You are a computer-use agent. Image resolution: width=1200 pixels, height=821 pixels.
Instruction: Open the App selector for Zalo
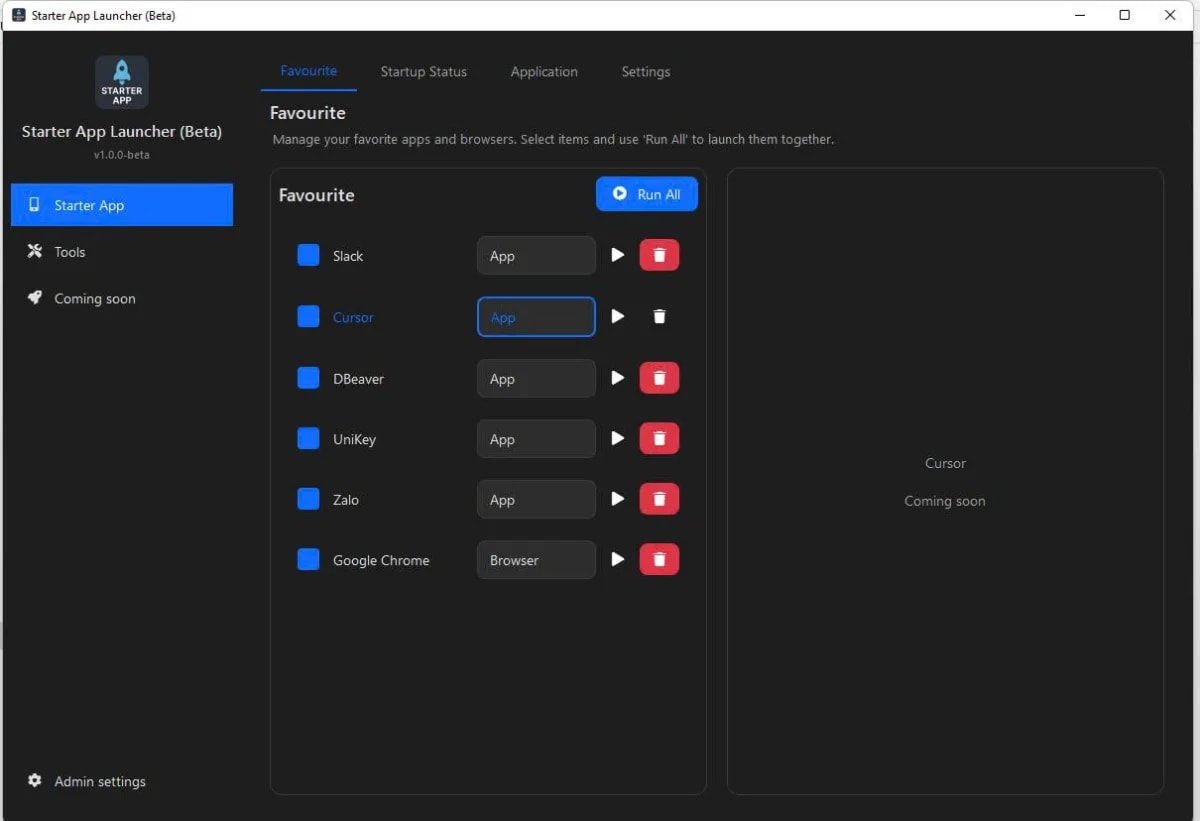(x=536, y=499)
